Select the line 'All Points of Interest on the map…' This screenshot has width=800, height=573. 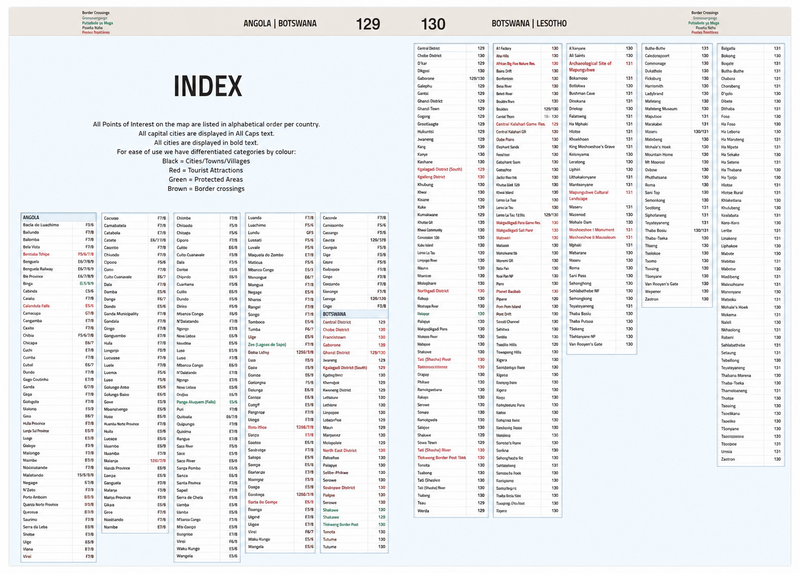(207, 124)
